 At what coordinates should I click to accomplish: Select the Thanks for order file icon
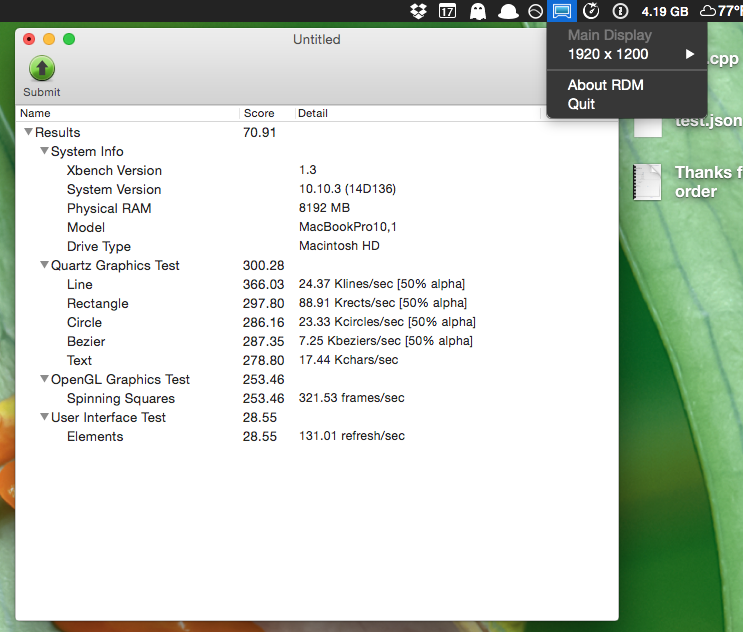647,182
